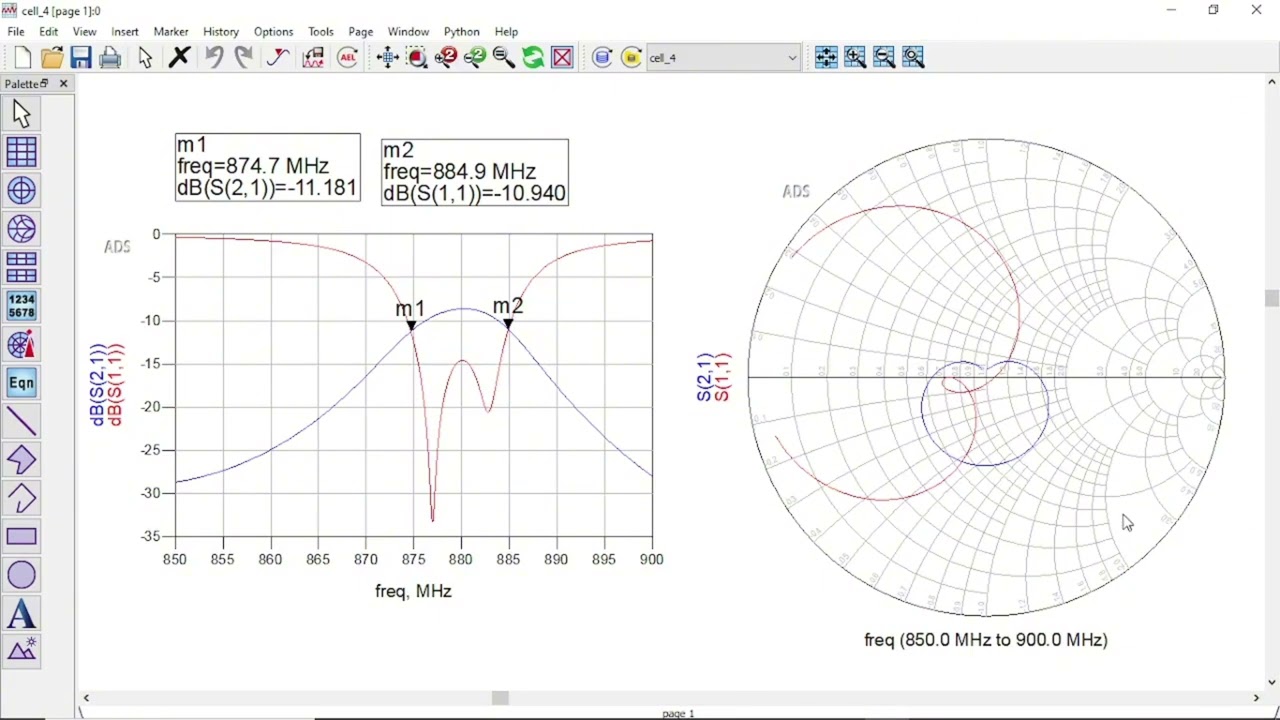This screenshot has height=720, width=1280.
Task: Undo the last action
Action: 214,58
